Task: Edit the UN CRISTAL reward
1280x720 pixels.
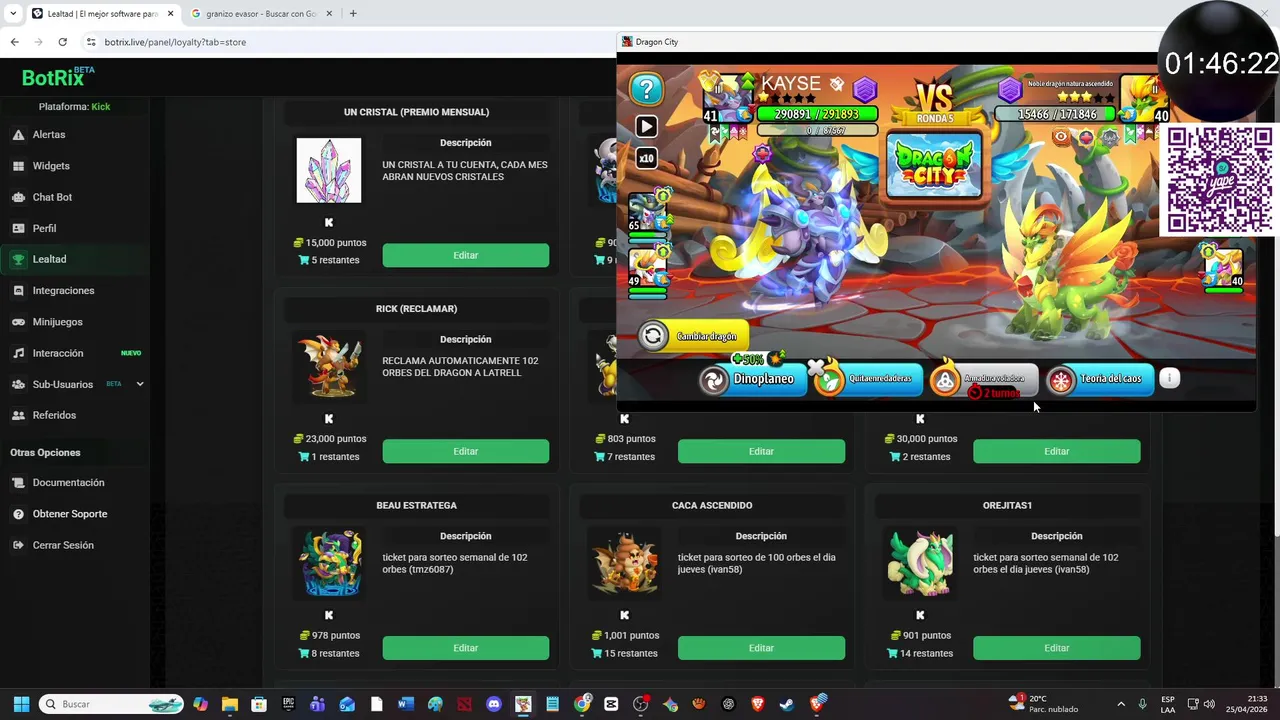Action: coord(465,255)
